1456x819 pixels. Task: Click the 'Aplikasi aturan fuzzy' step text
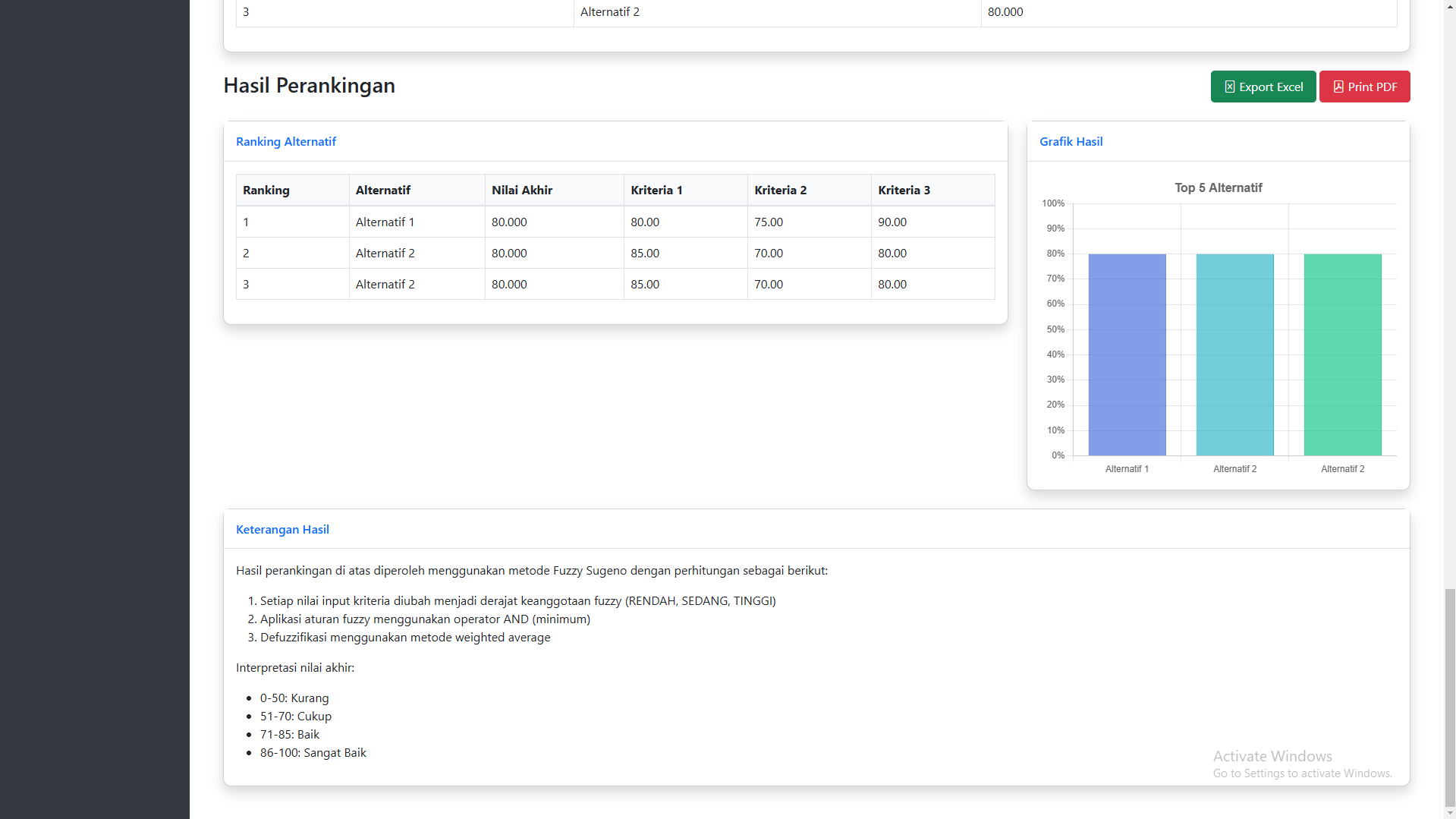tap(425, 619)
